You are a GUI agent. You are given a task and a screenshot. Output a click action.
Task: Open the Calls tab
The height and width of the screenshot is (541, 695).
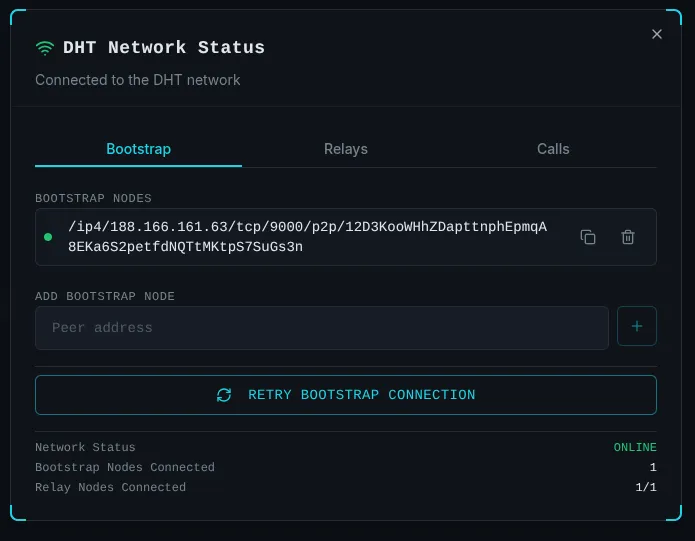(553, 149)
